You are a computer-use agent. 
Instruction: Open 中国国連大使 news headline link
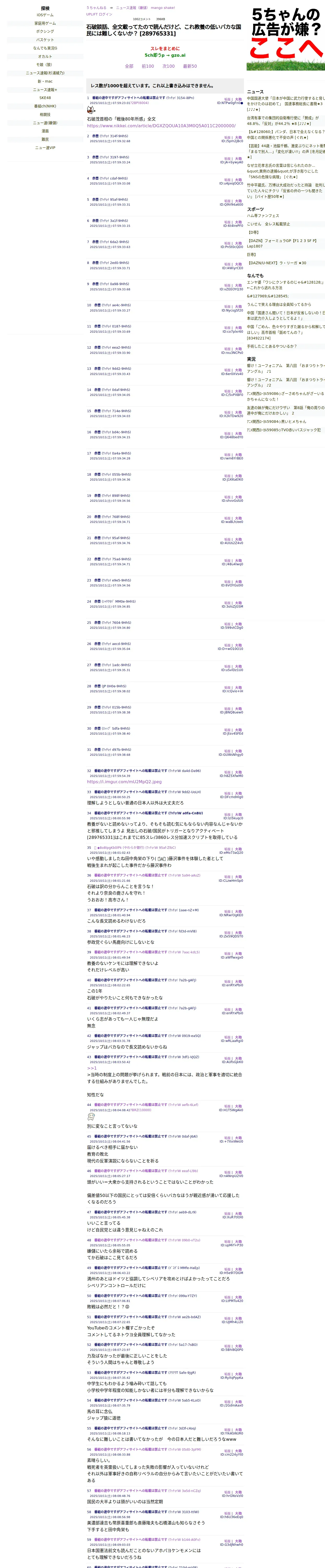click(286, 103)
